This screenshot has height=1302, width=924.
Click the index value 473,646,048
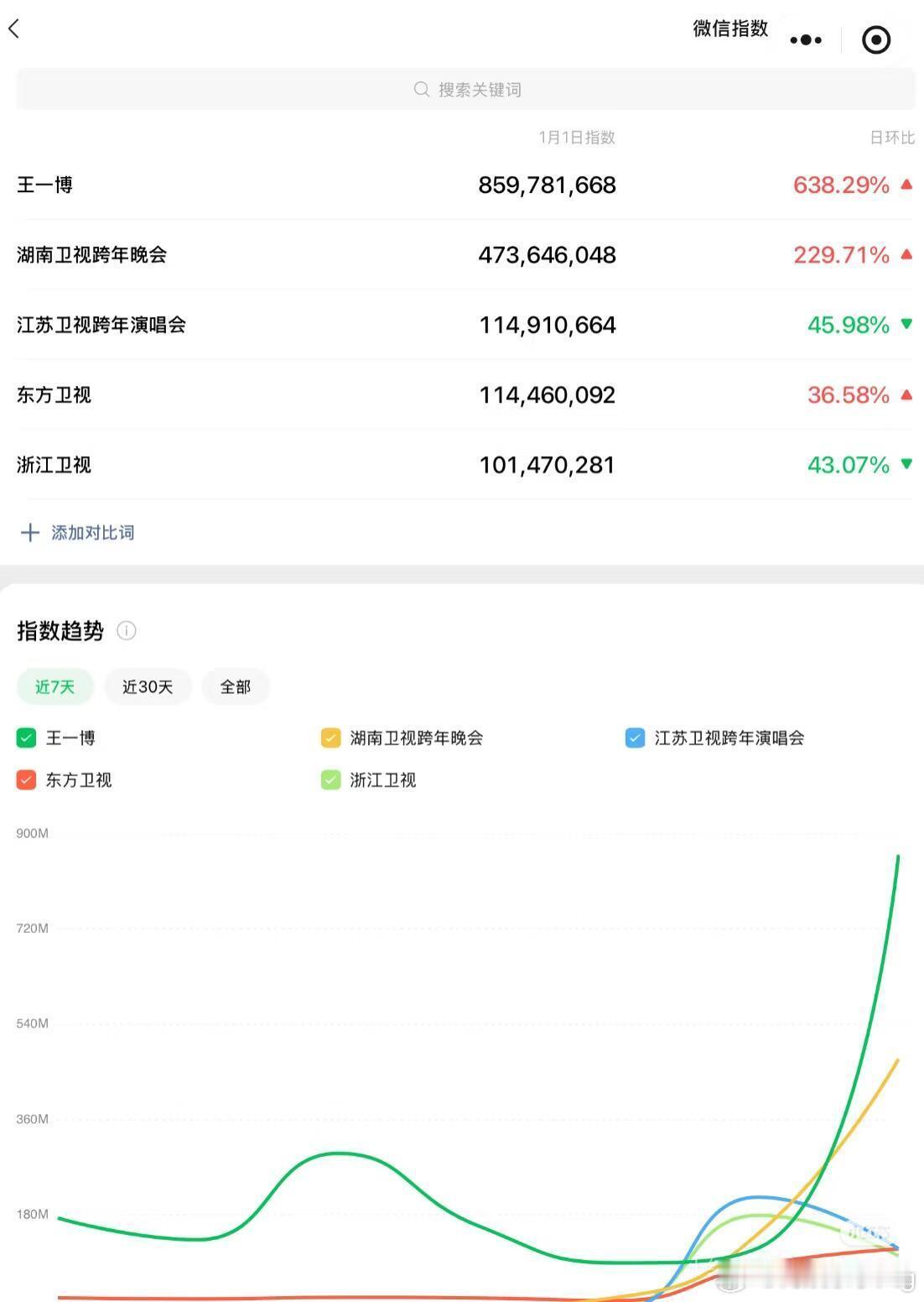[548, 255]
